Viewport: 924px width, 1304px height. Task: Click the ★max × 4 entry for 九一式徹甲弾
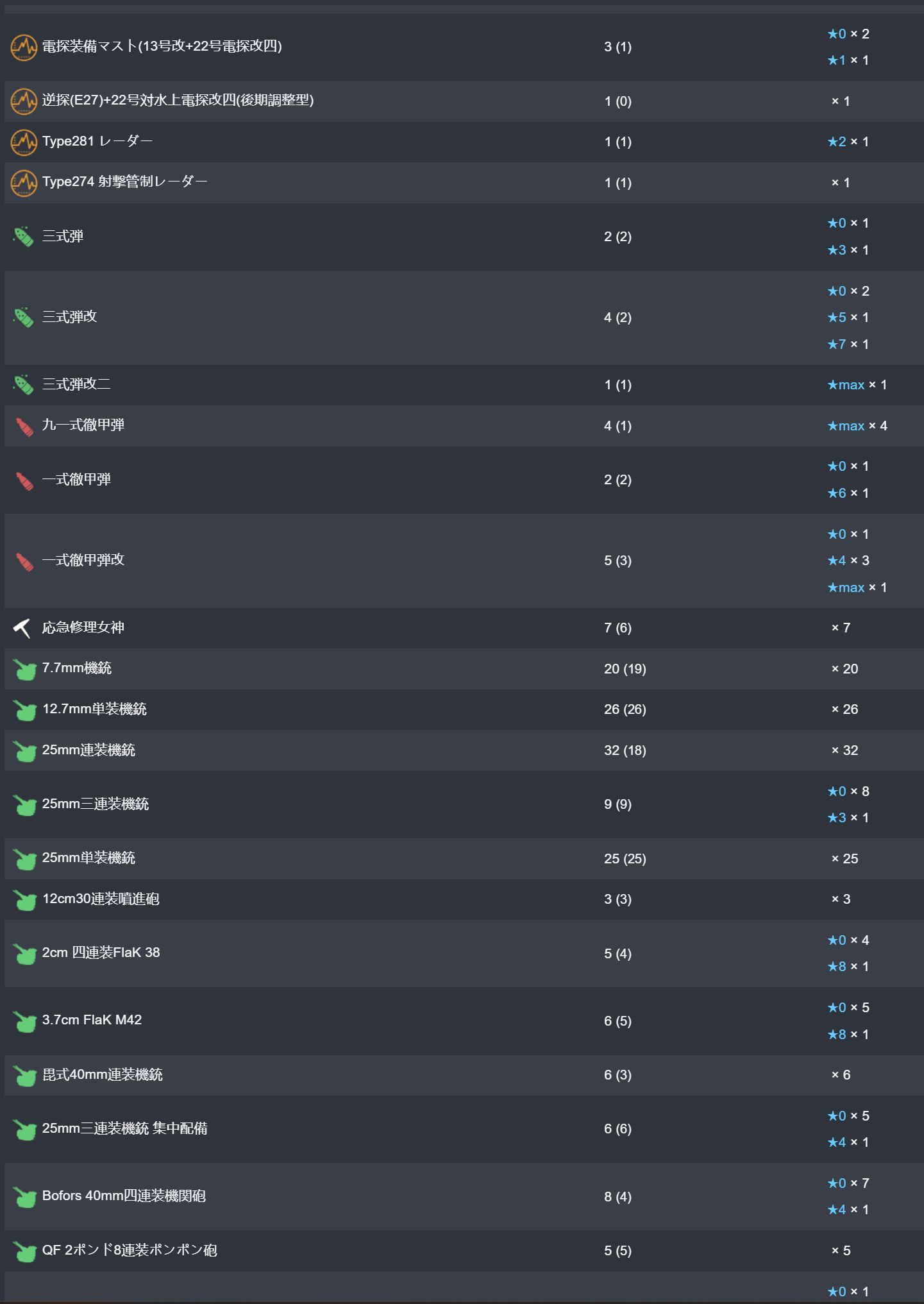(x=857, y=426)
